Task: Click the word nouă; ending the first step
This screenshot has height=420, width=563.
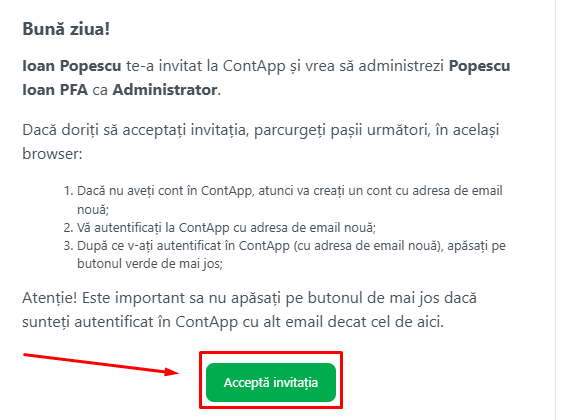Action: [93, 210]
